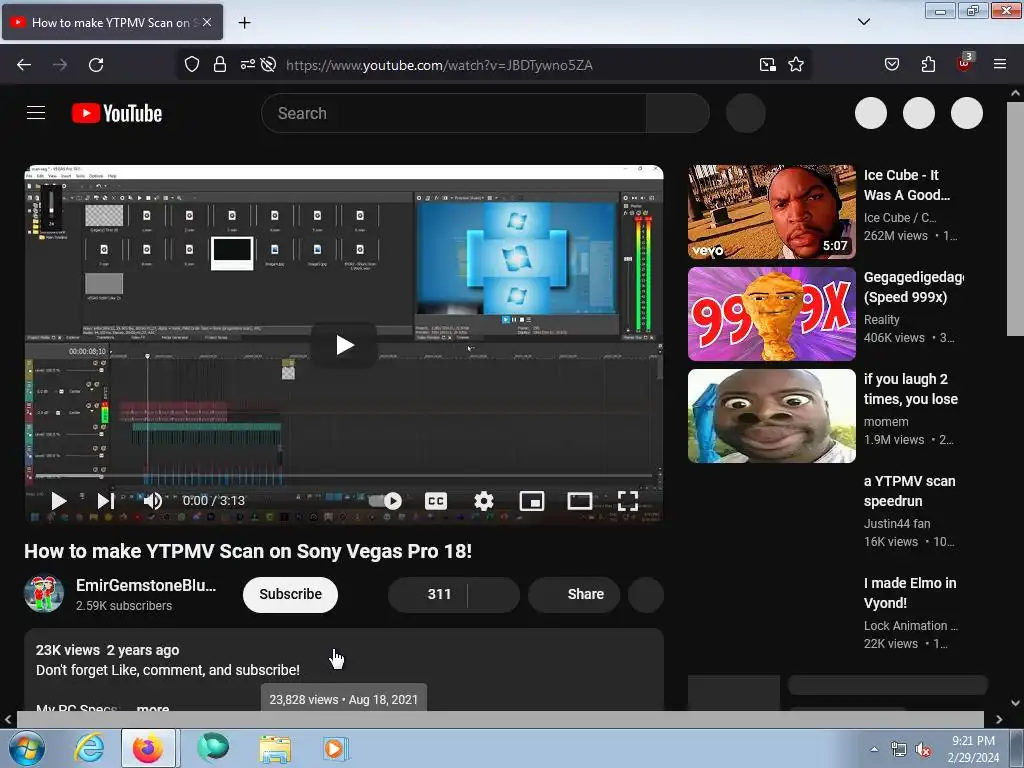Subscribe to EmirGemstoneBlu channel
The image size is (1024, 768).
click(291, 594)
